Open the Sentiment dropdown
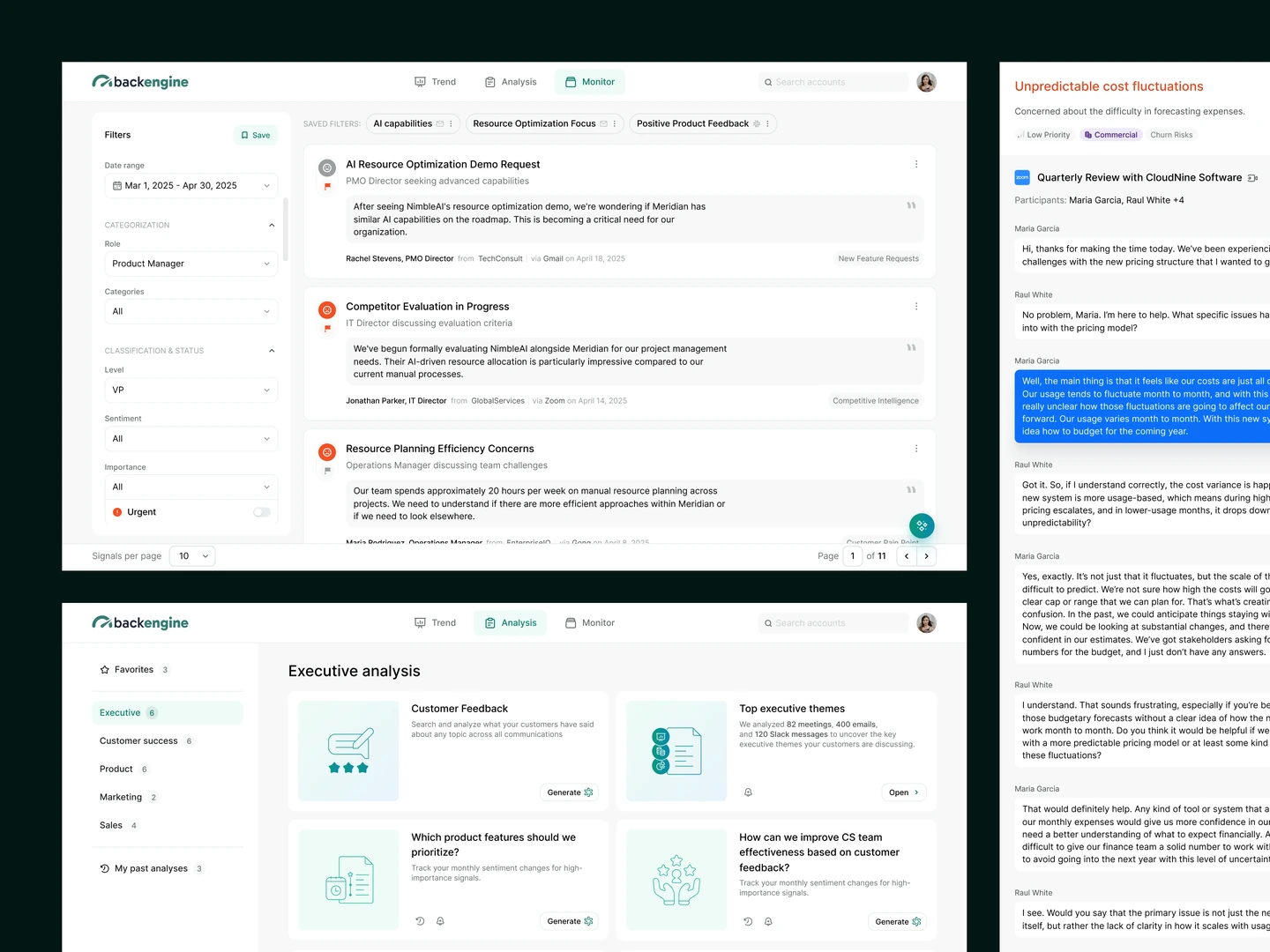Viewport: 1270px width, 952px height. [190, 439]
